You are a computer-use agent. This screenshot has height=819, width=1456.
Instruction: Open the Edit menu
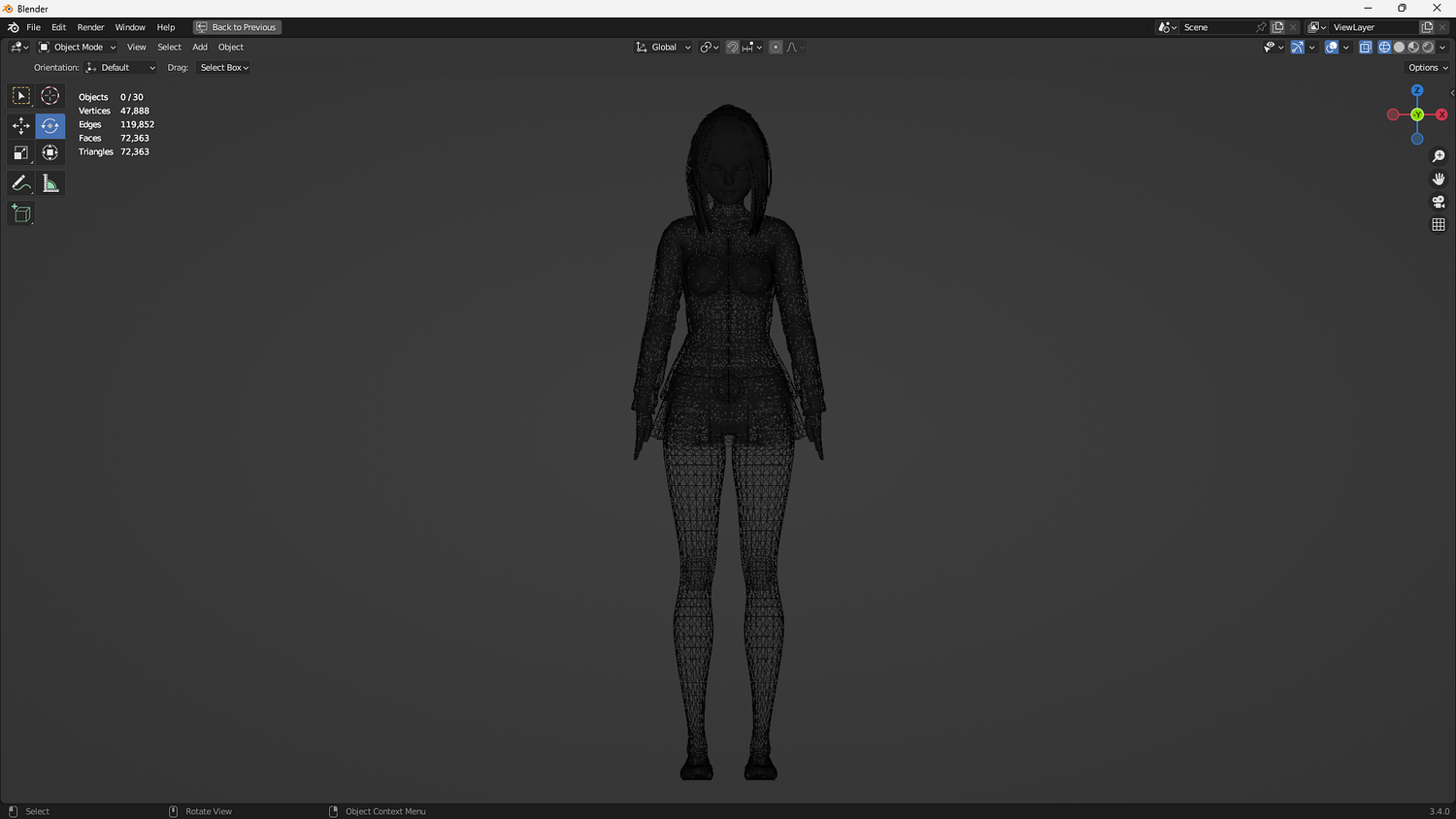coord(58,27)
